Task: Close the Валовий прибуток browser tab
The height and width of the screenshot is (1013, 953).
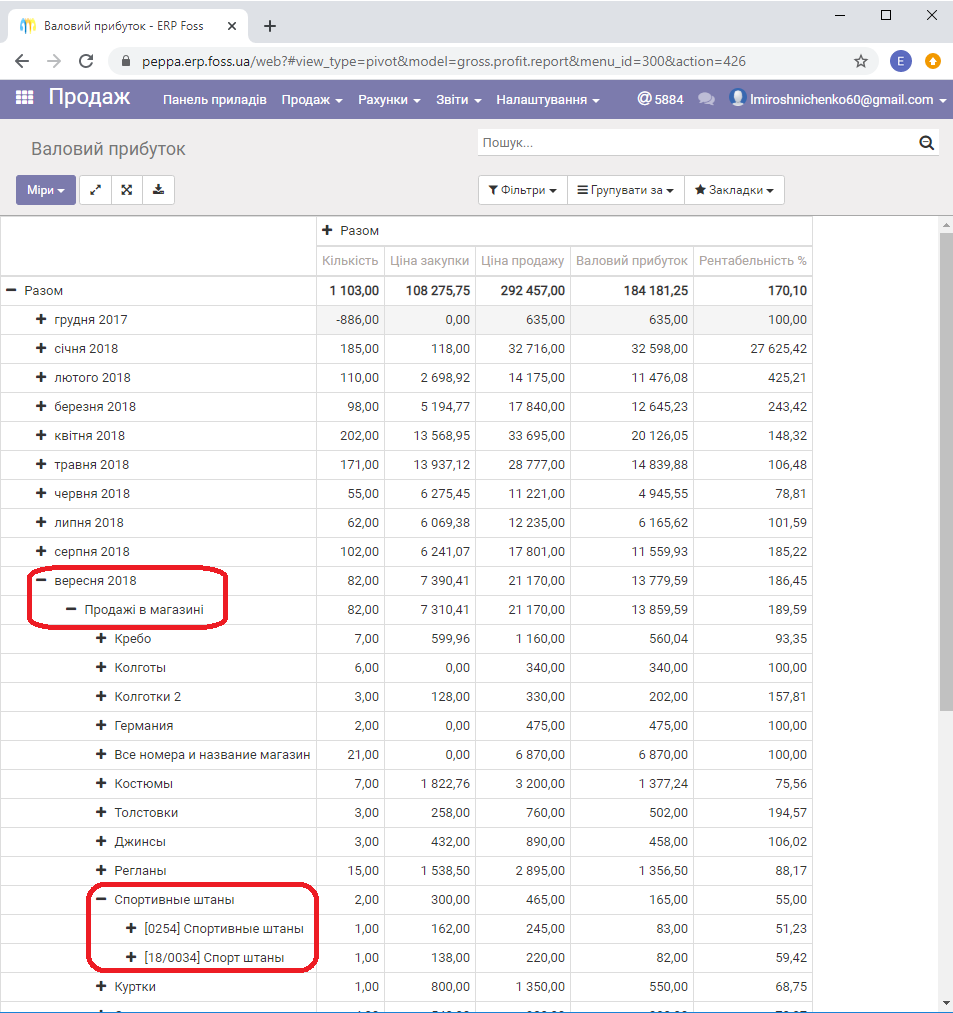Action: [x=232, y=26]
